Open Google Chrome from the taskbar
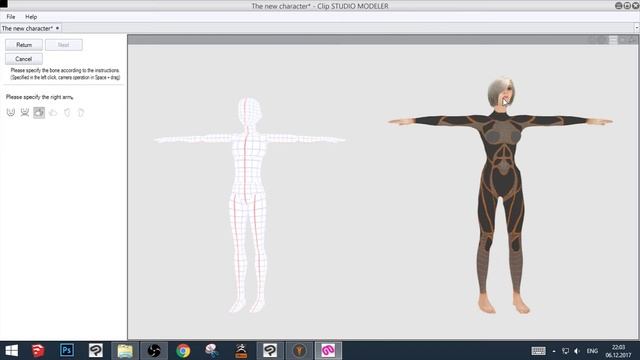This screenshot has height=360, width=640. (183, 351)
